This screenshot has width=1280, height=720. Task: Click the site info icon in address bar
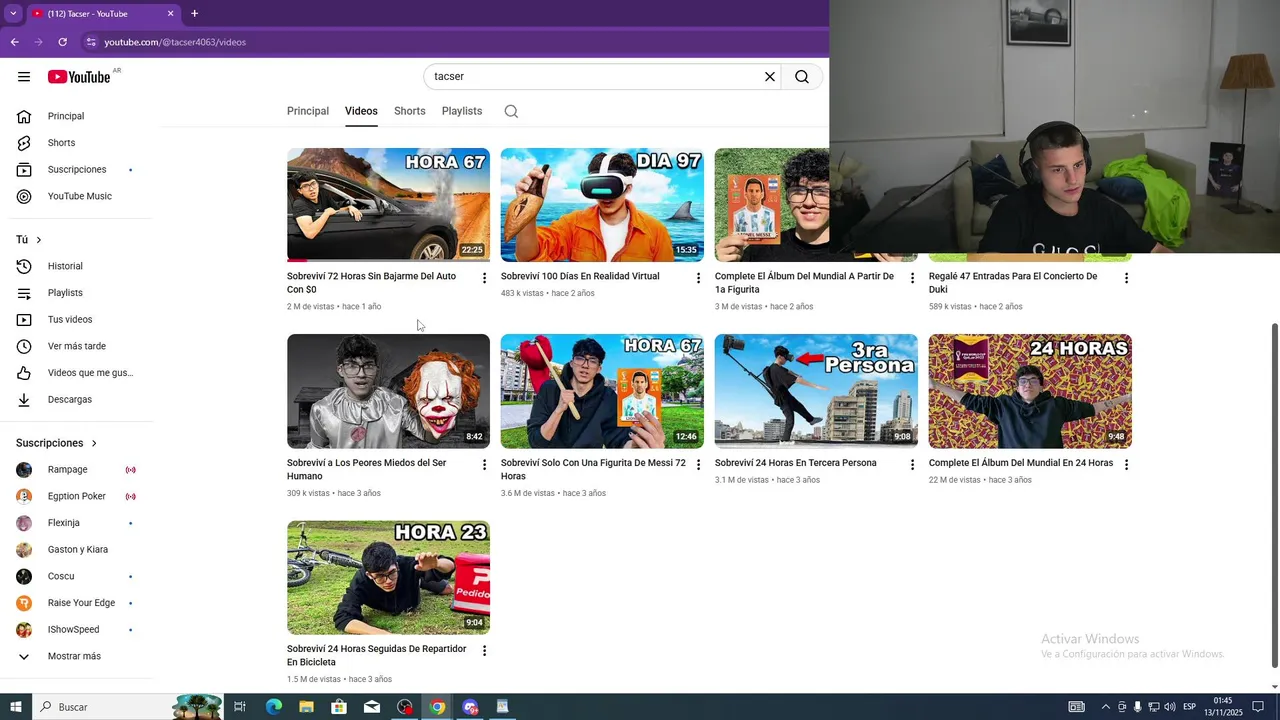coord(91,42)
